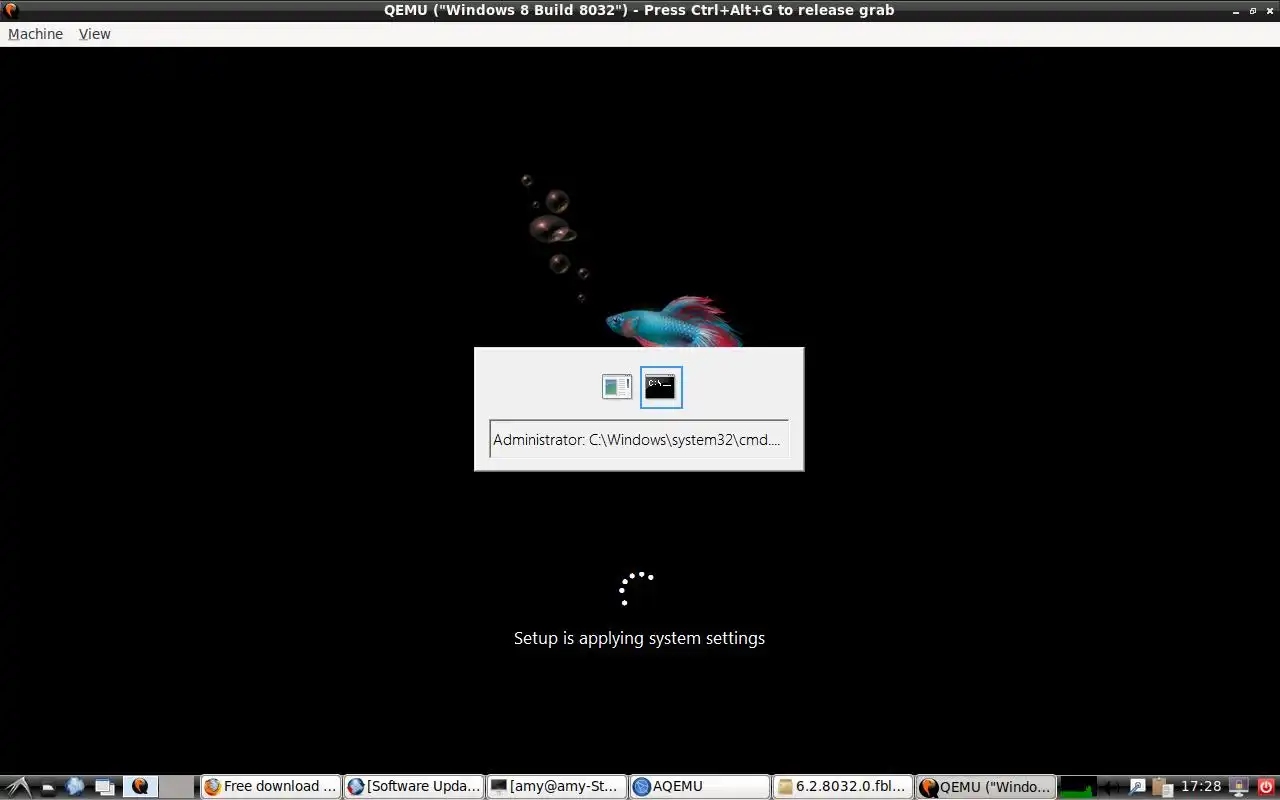
Task: Open the View menu in QEMU
Action: [95, 34]
